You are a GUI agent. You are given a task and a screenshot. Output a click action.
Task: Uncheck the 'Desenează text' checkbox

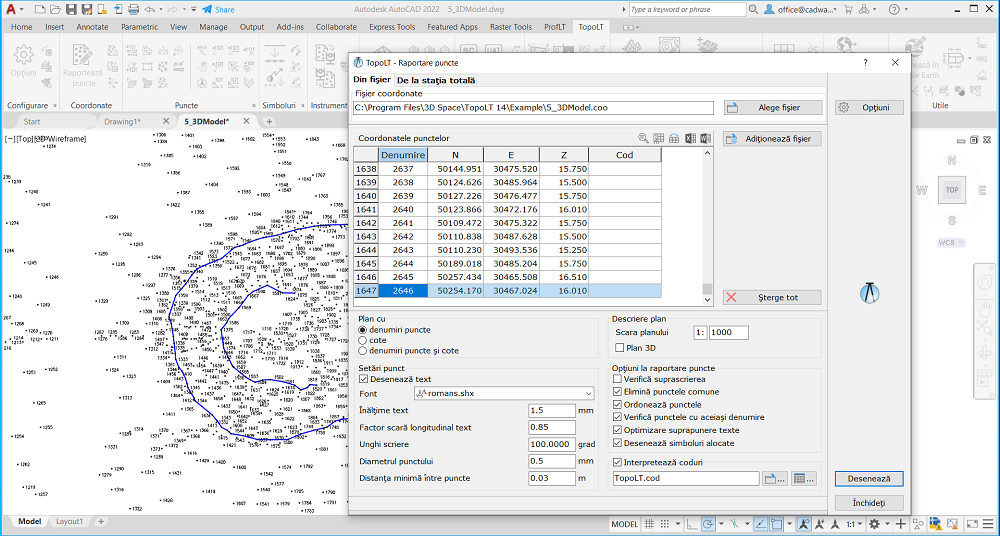pos(364,379)
